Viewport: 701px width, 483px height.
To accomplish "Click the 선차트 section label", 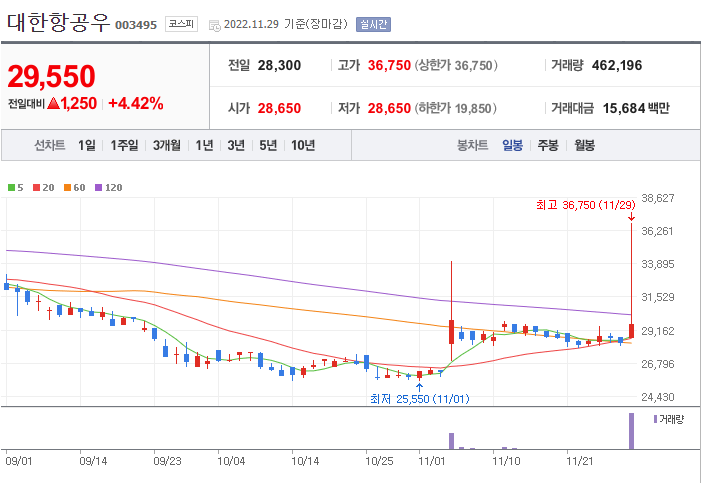I will [x=50, y=145].
